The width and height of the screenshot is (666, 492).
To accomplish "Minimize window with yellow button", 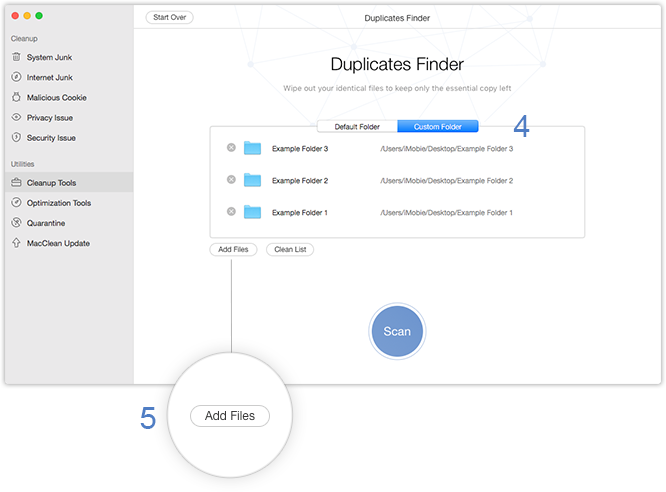I will [27, 16].
